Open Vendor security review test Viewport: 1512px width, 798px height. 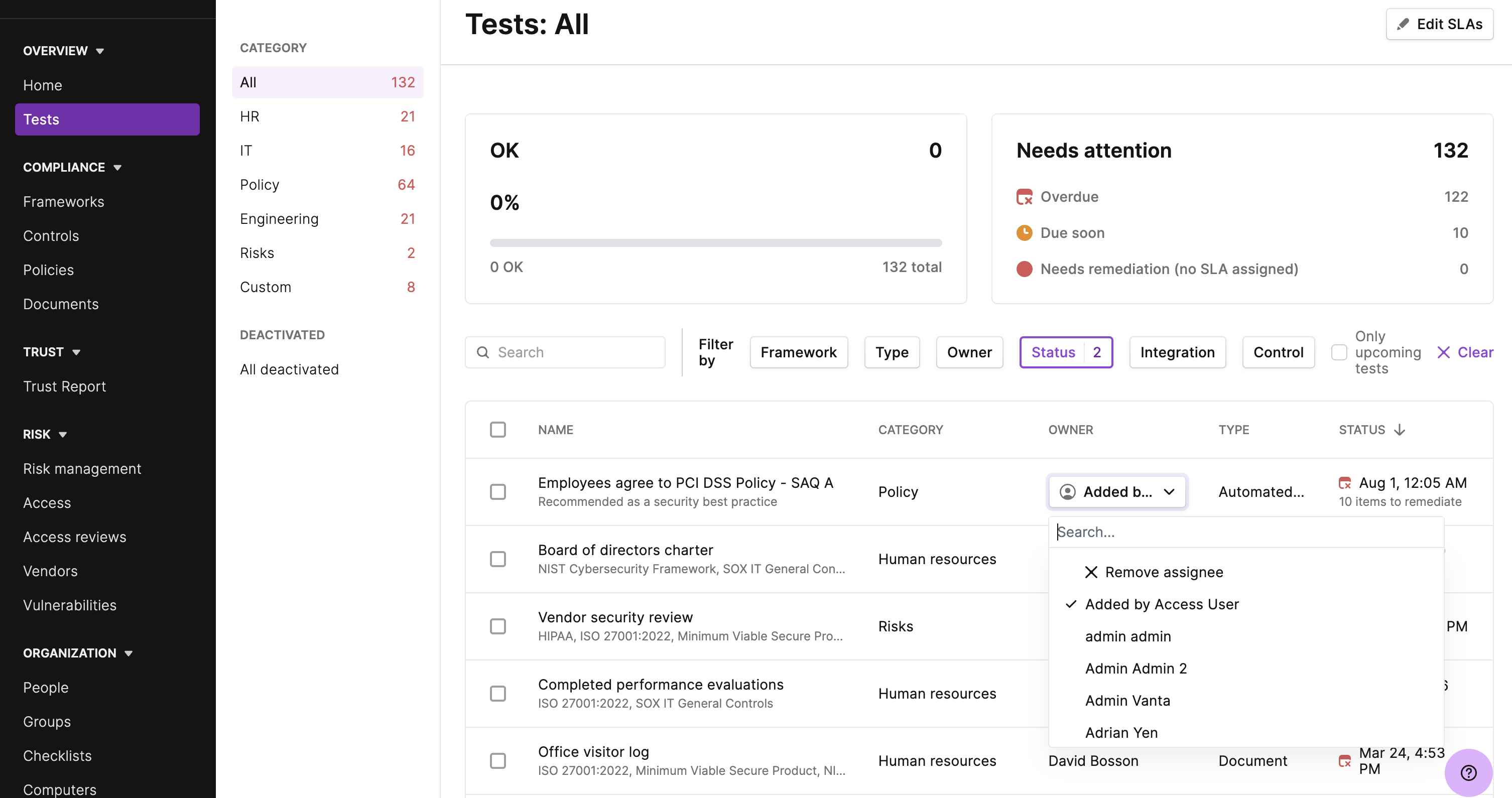(x=615, y=617)
